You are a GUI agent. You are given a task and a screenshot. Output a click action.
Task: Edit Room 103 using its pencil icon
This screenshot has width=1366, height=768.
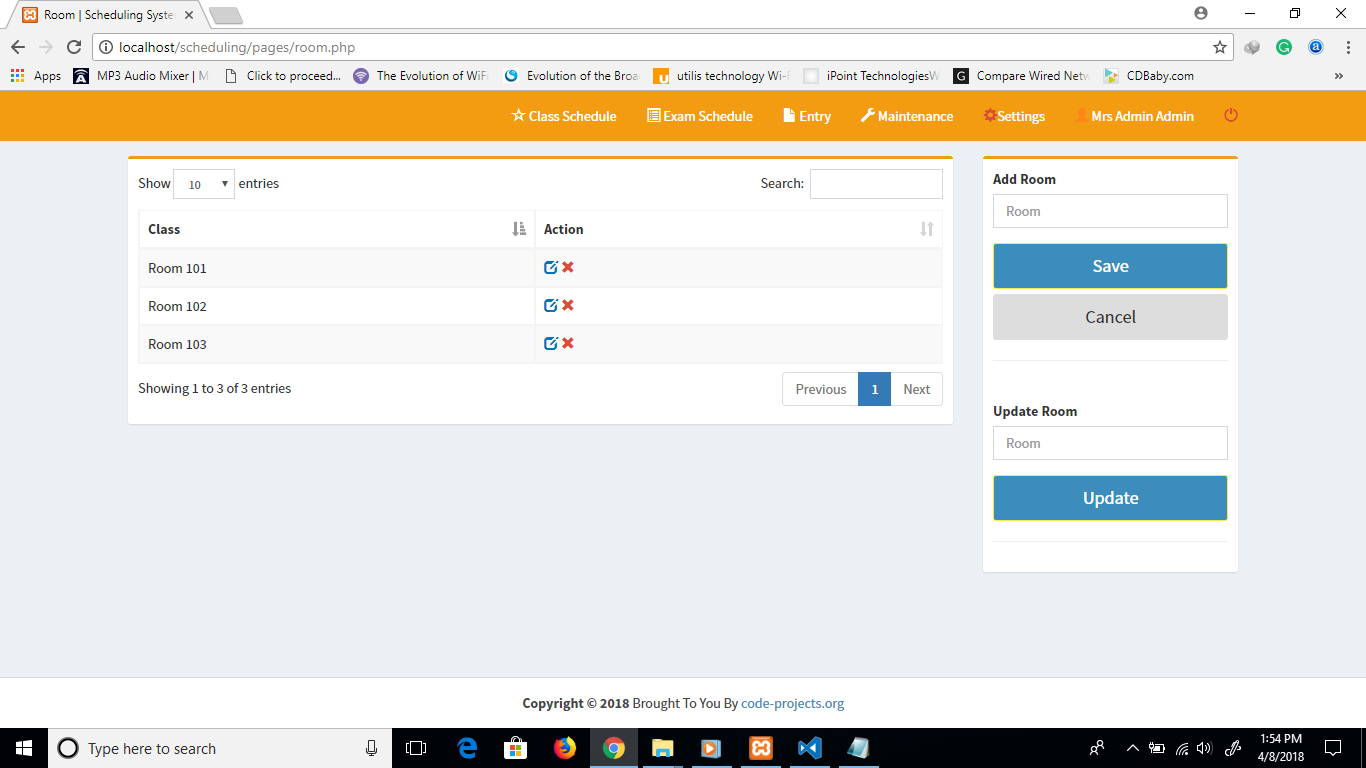tap(551, 343)
